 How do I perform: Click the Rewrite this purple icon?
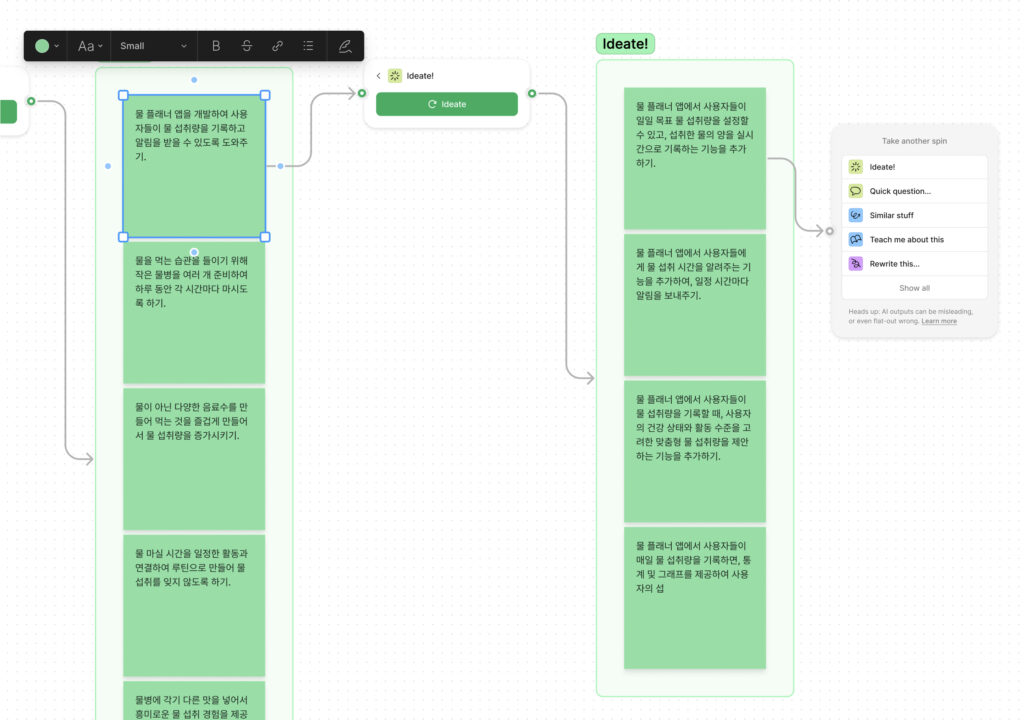(856, 264)
